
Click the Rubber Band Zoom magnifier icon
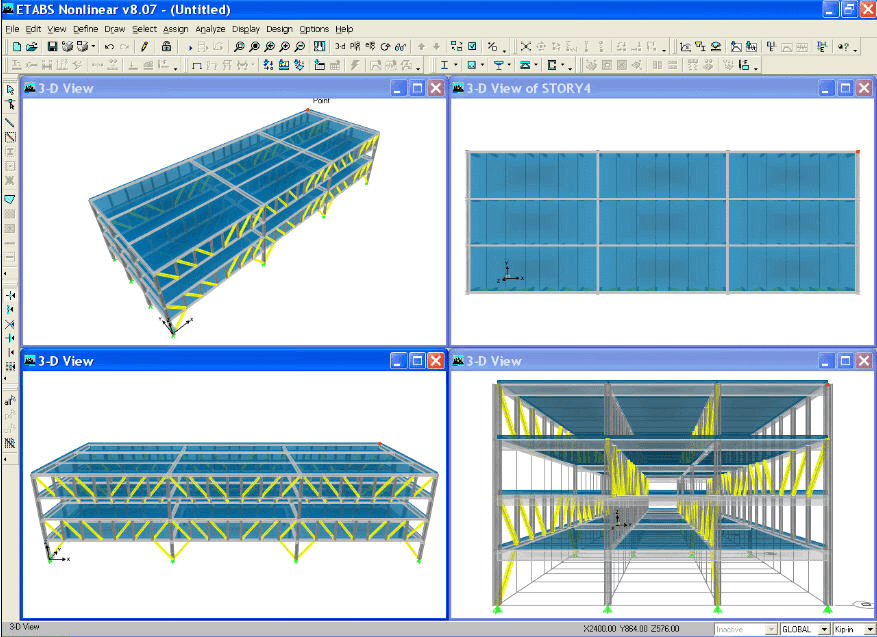point(239,47)
